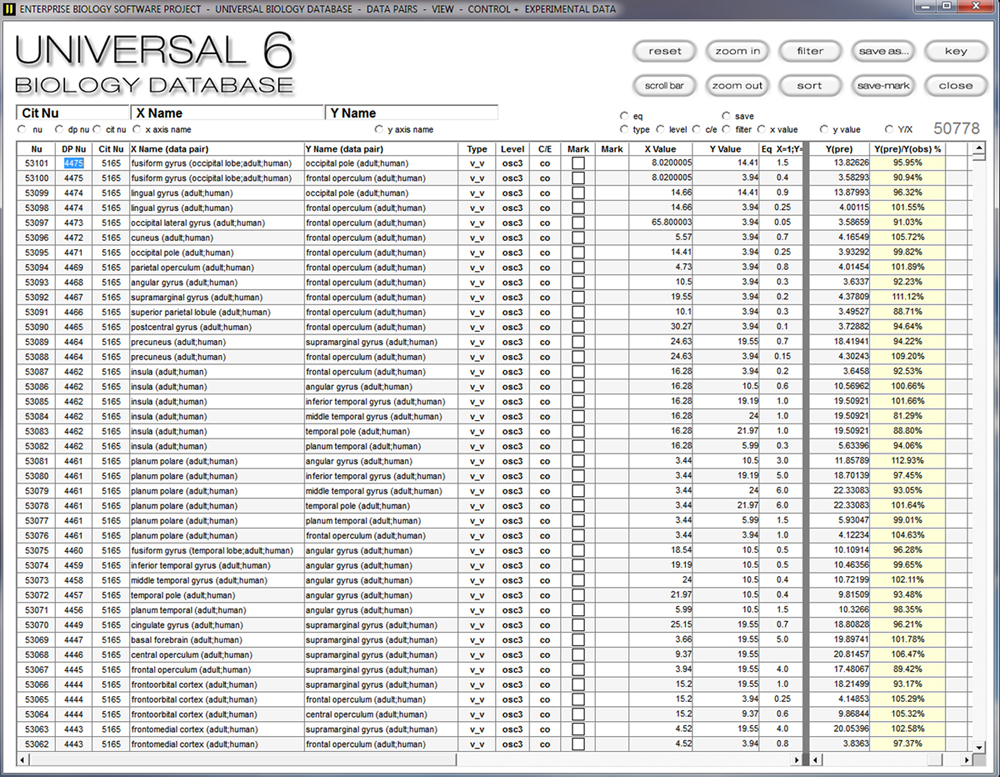Open the filter button
The image size is (1000, 777).
[x=810, y=51]
